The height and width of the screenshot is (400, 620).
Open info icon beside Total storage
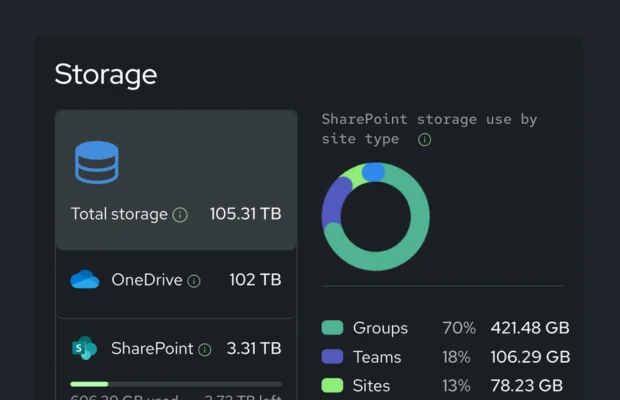tap(180, 215)
